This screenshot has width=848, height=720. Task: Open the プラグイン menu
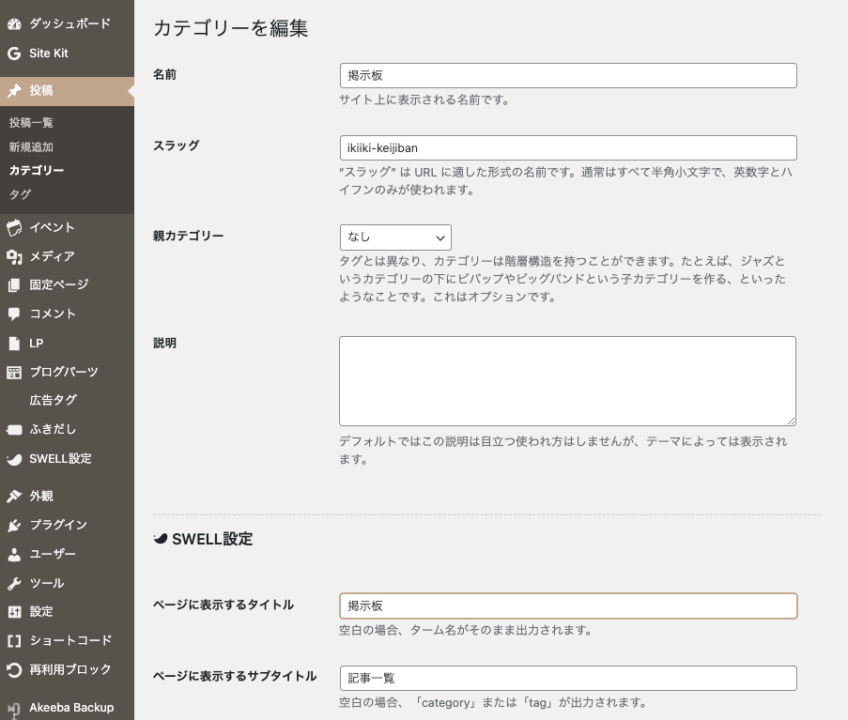(x=67, y=525)
